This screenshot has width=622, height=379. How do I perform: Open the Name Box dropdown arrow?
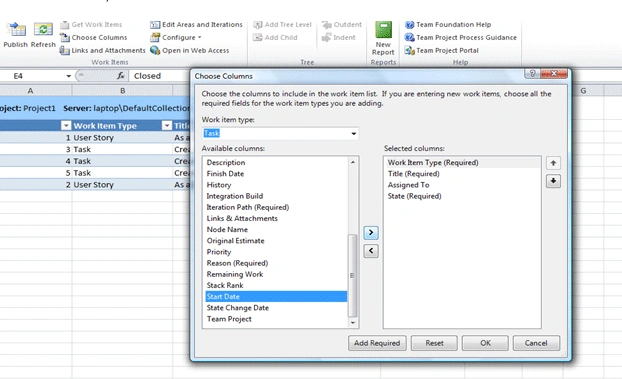(69, 76)
